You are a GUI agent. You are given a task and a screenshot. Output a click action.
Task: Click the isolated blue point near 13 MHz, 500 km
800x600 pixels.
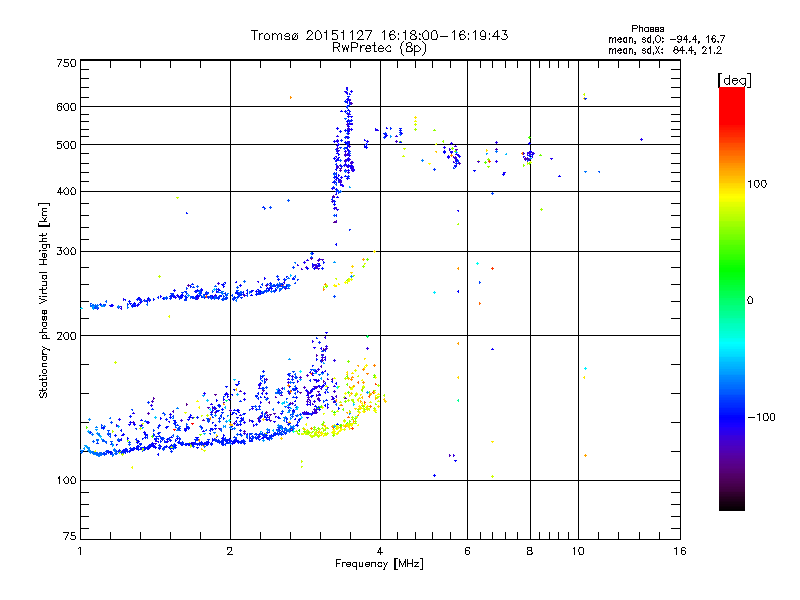tap(641, 139)
